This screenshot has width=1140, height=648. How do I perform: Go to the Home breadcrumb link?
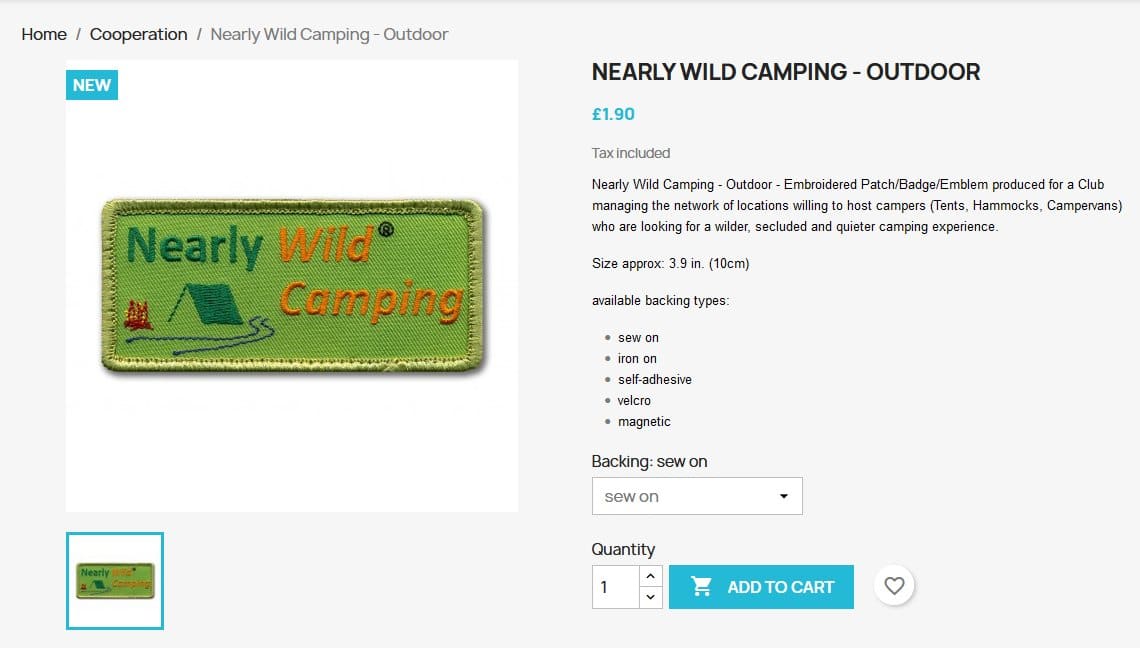pos(44,34)
